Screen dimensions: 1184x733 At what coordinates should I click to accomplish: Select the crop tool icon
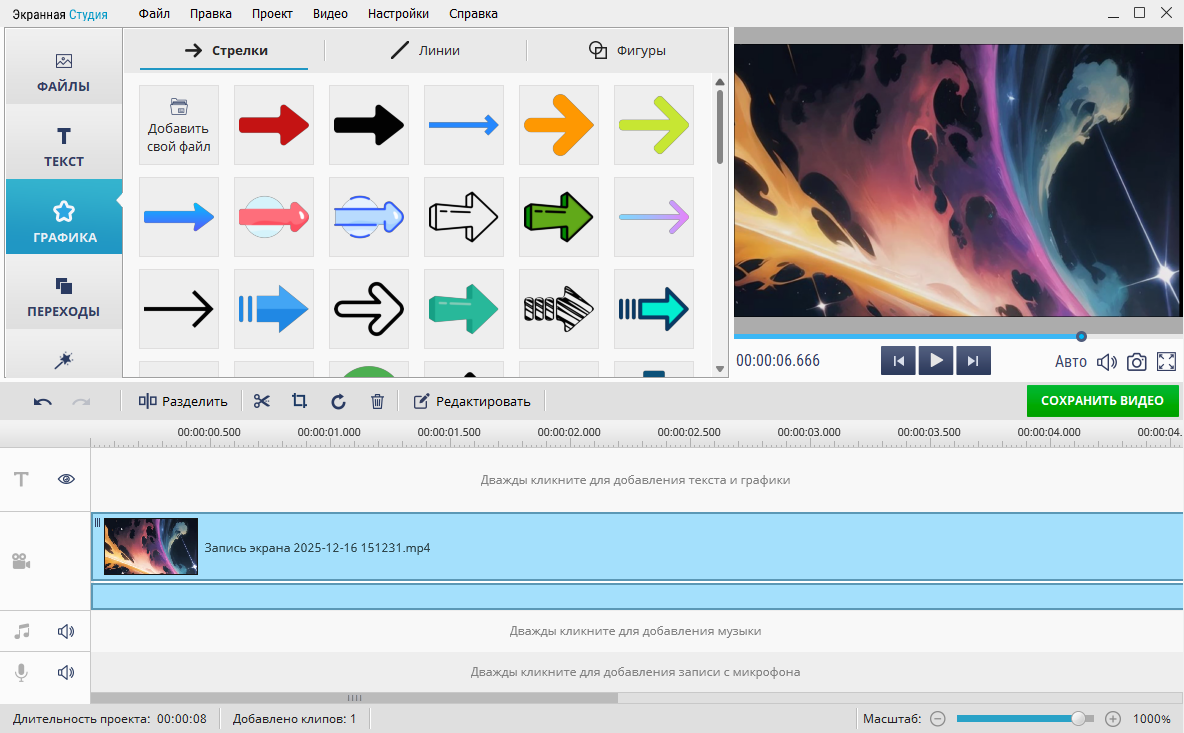pyautogui.click(x=300, y=402)
